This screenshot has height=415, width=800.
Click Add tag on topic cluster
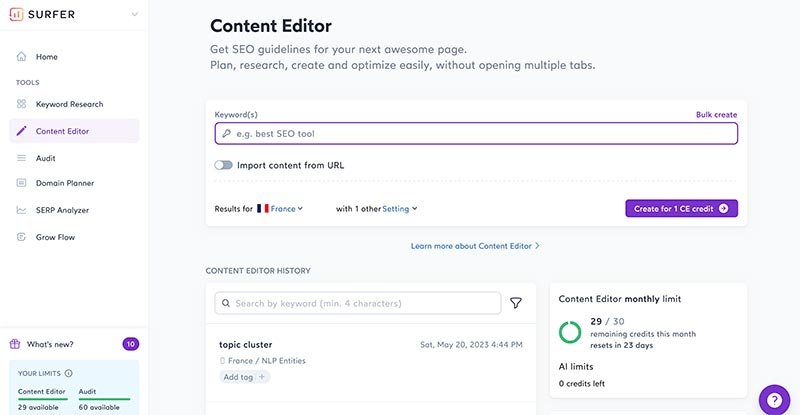coord(244,377)
